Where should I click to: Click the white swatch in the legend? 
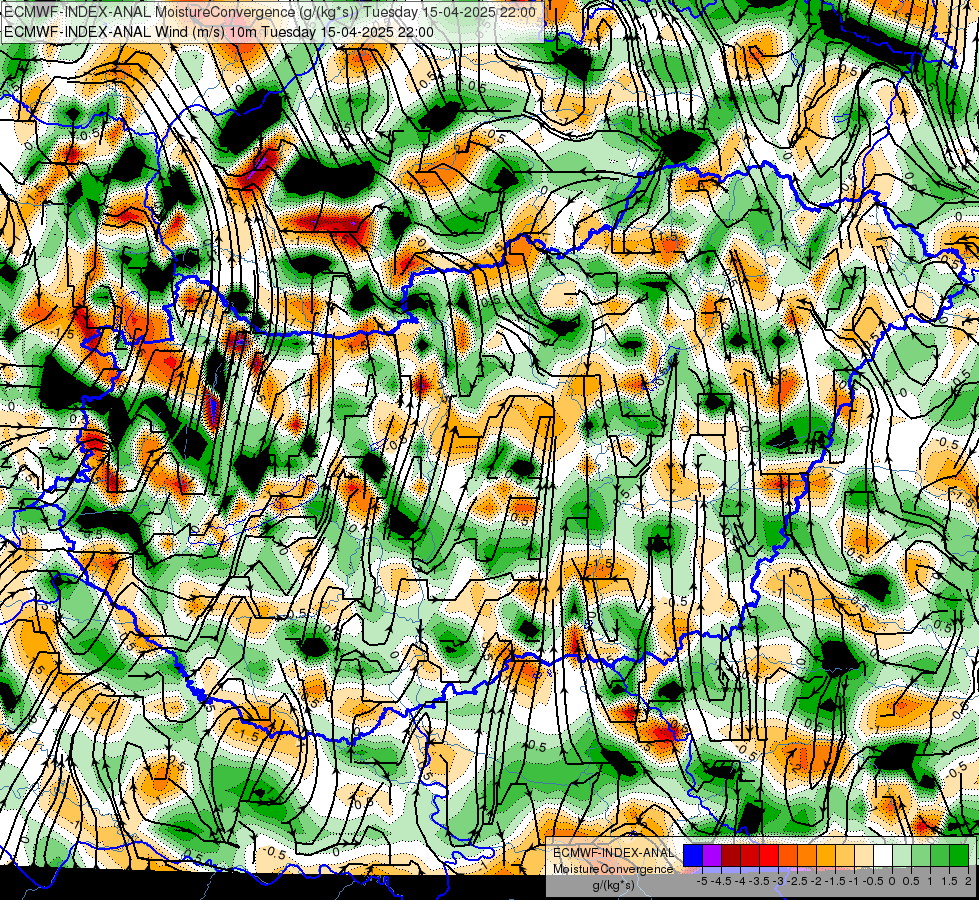click(x=882, y=856)
